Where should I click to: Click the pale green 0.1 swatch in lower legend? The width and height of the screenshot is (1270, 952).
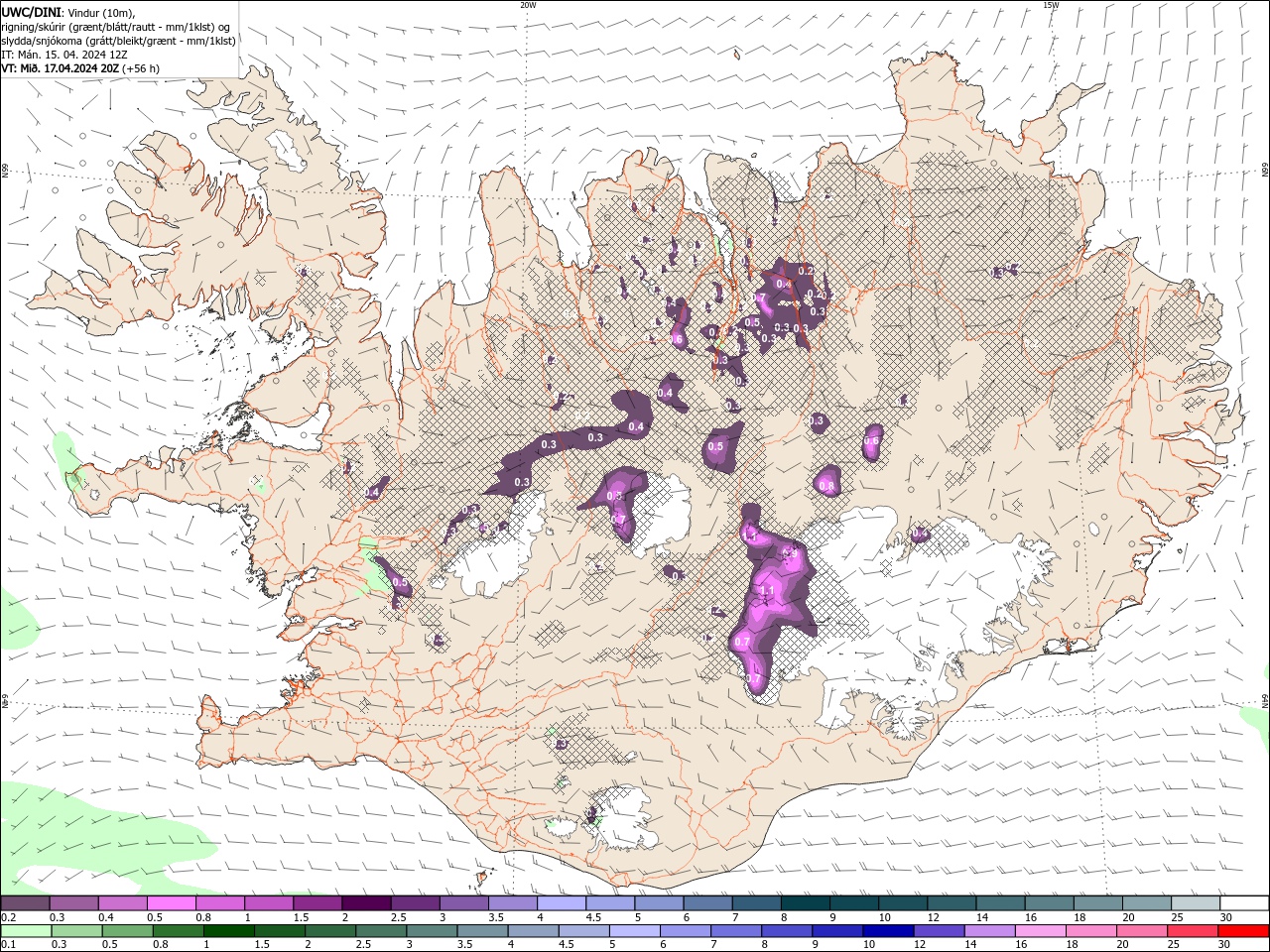click(26, 931)
